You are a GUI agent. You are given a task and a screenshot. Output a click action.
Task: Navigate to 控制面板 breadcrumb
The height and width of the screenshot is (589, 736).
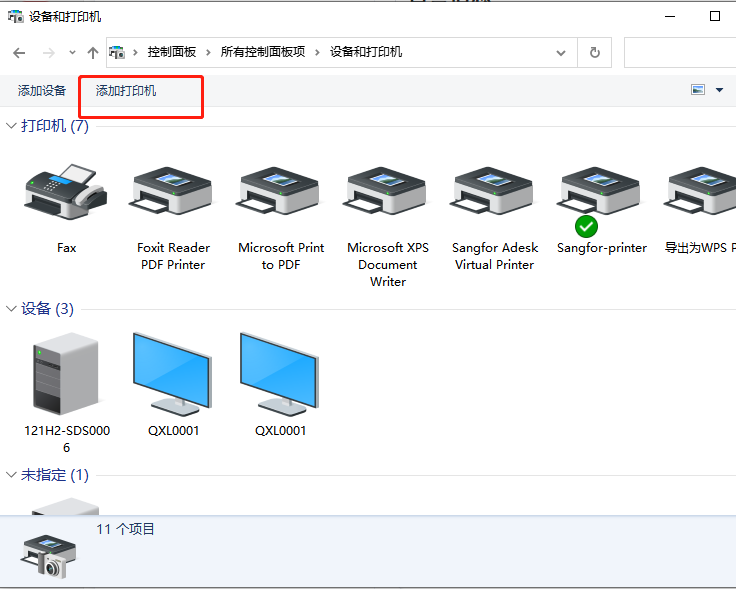(x=172, y=52)
